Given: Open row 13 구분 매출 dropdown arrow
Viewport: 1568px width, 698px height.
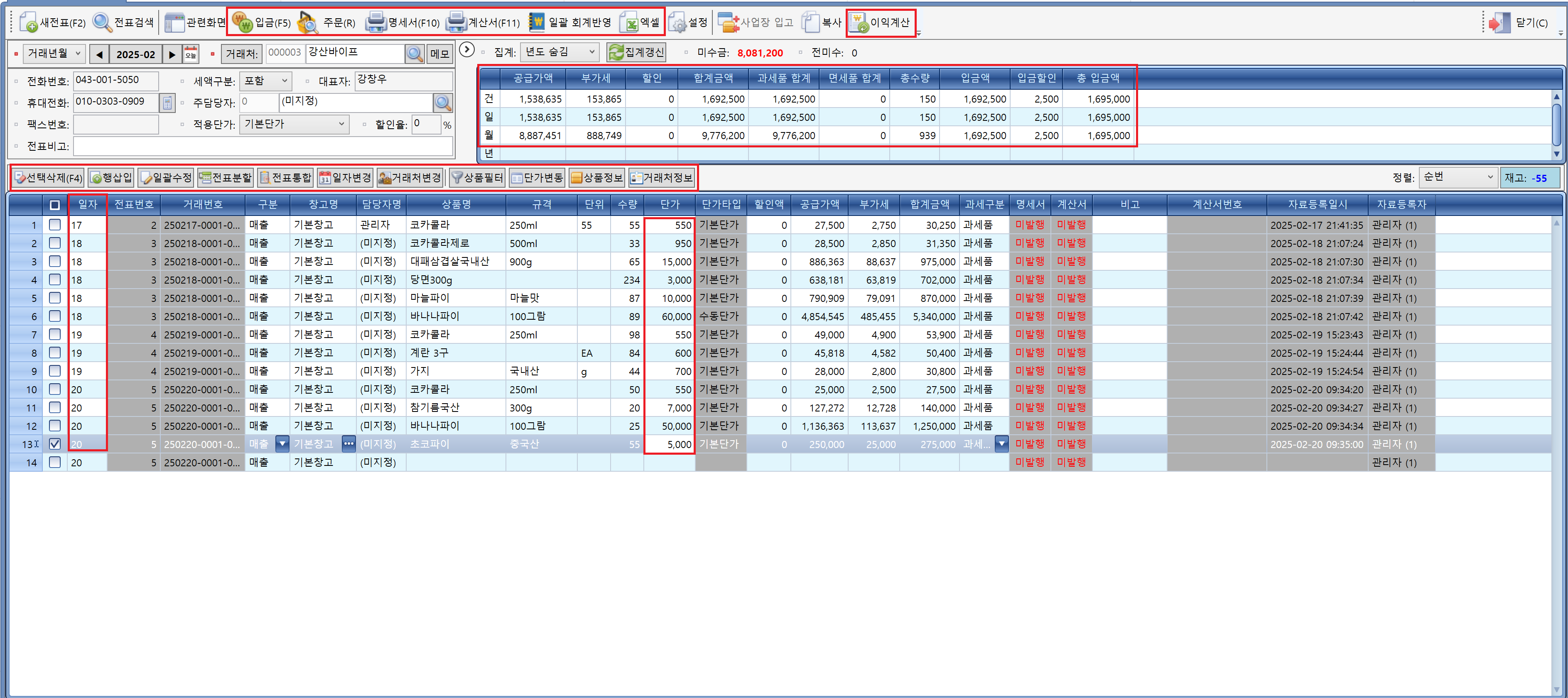Looking at the screenshot, I should [x=282, y=443].
